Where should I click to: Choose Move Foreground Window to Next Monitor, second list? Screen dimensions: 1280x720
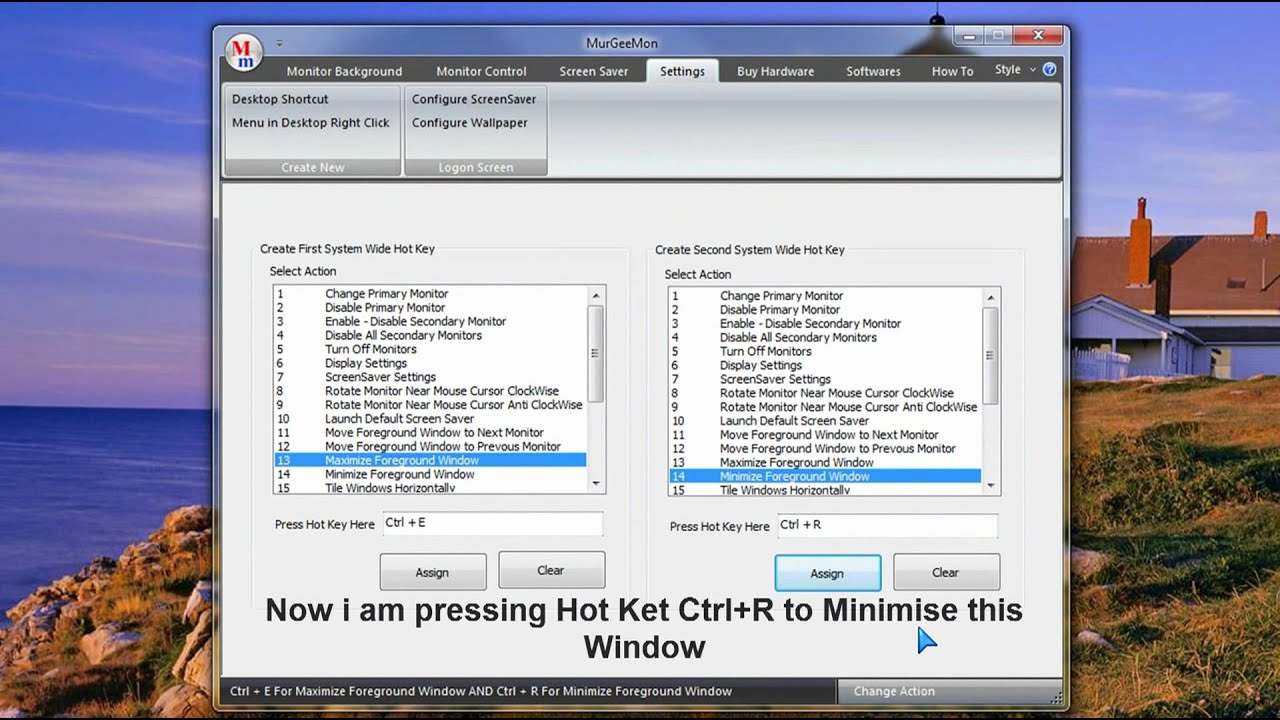(x=825, y=435)
